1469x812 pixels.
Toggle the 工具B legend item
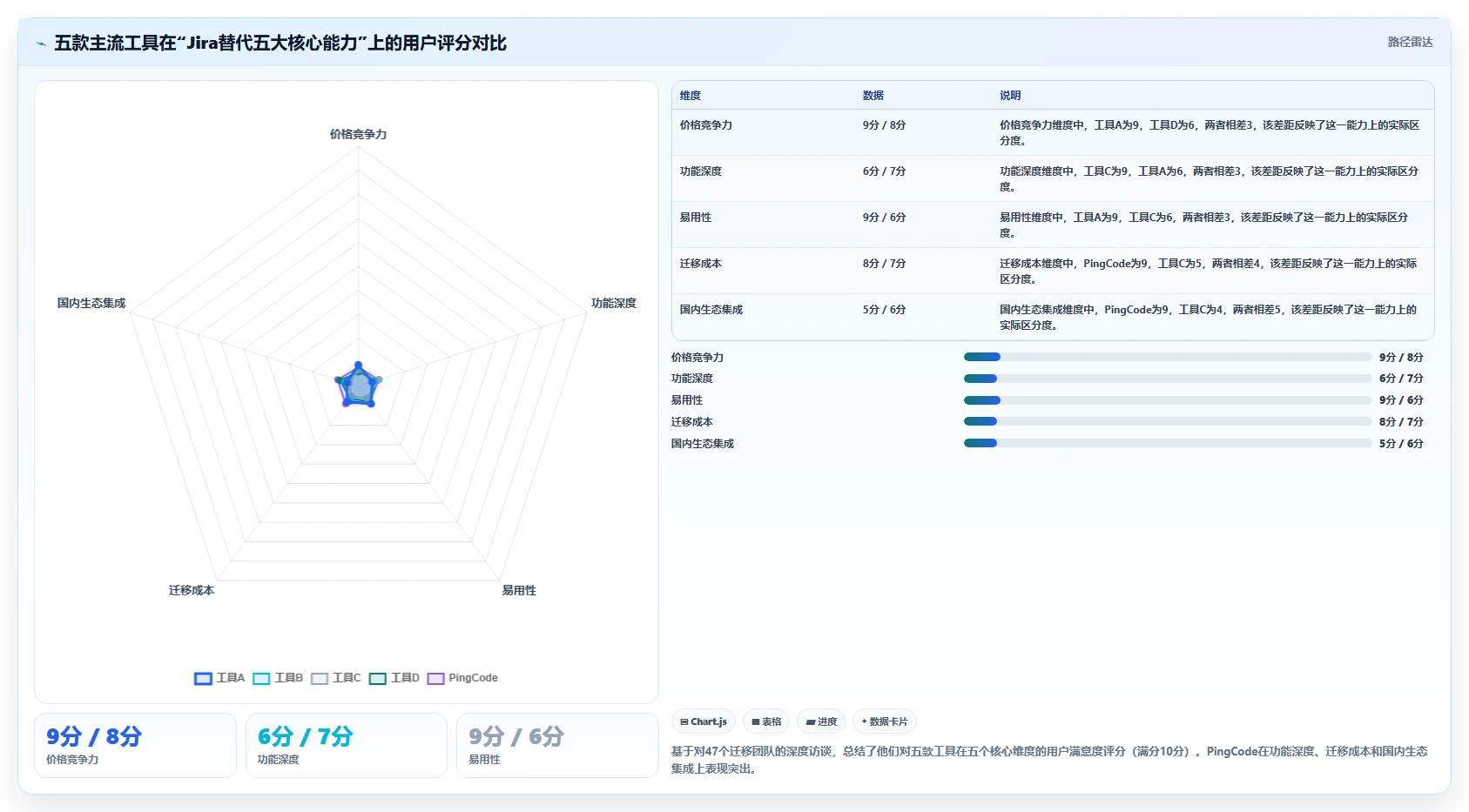coord(278,678)
